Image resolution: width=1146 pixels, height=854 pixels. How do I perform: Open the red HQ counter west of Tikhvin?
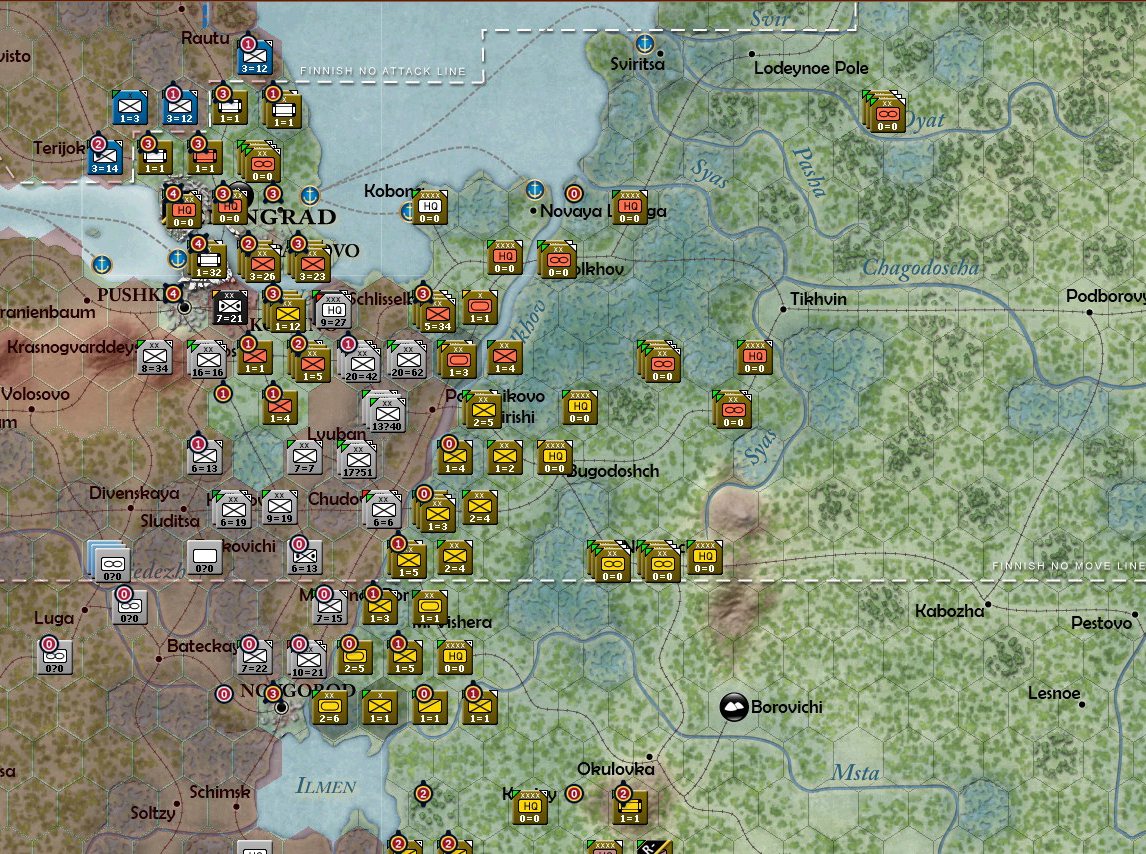tap(755, 358)
